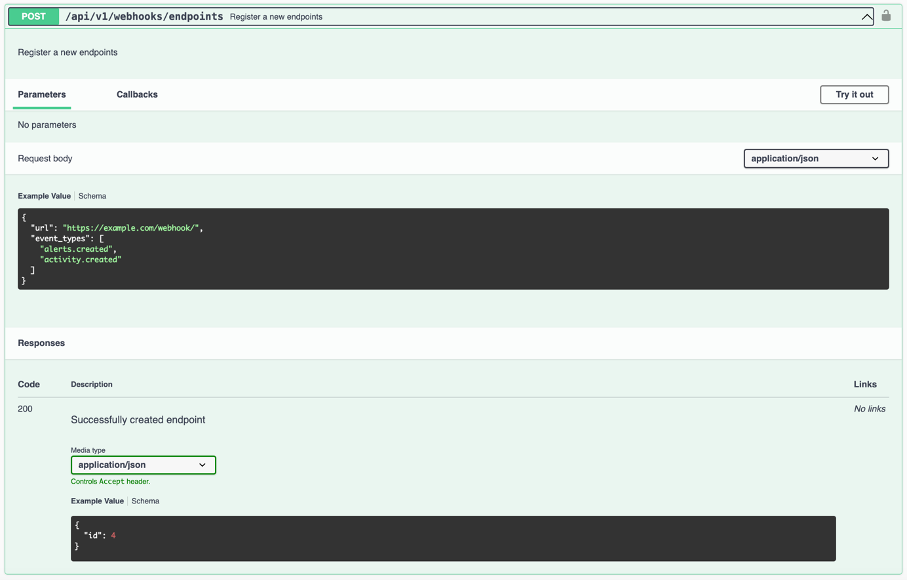Click the "Register a new endpoints" description paragraph
The image size is (908, 580).
pos(67,52)
